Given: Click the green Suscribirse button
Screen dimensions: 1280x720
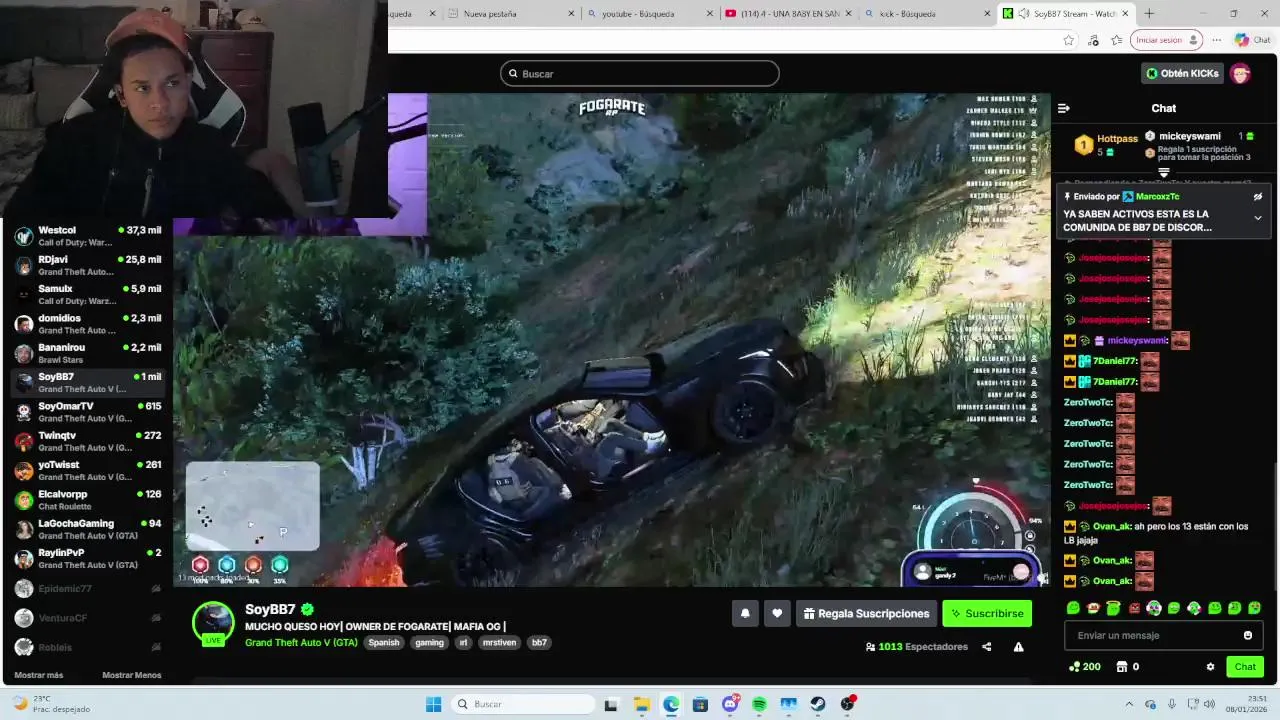Looking at the screenshot, I should click(x=987, y=614).
